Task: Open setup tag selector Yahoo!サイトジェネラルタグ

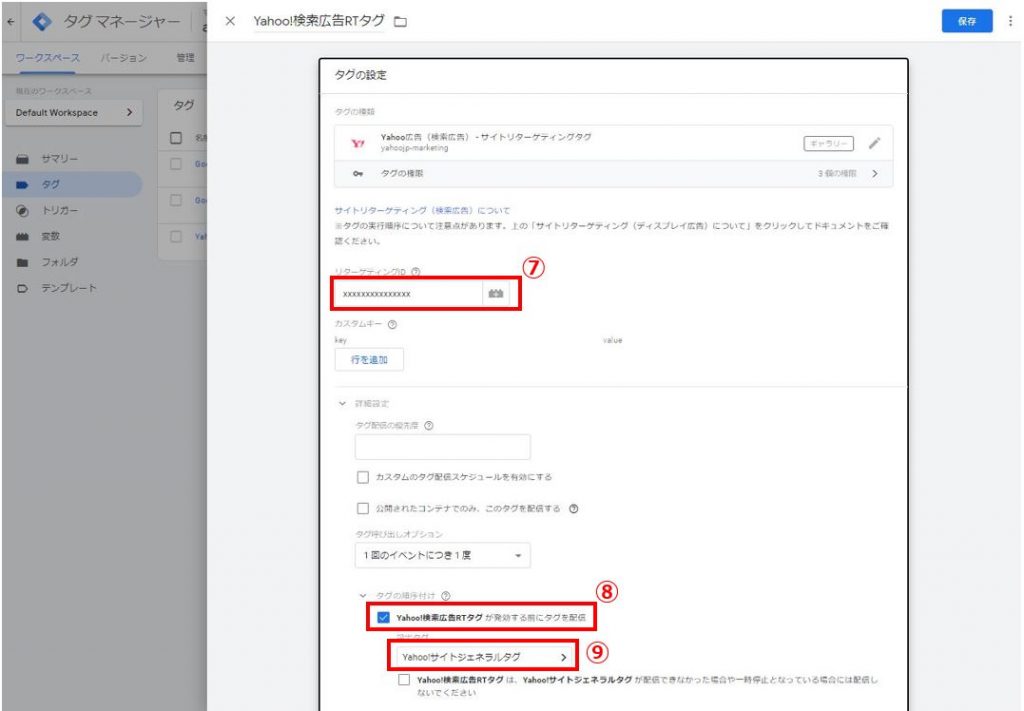Action: pyautogui.click(x=483, y=657)
